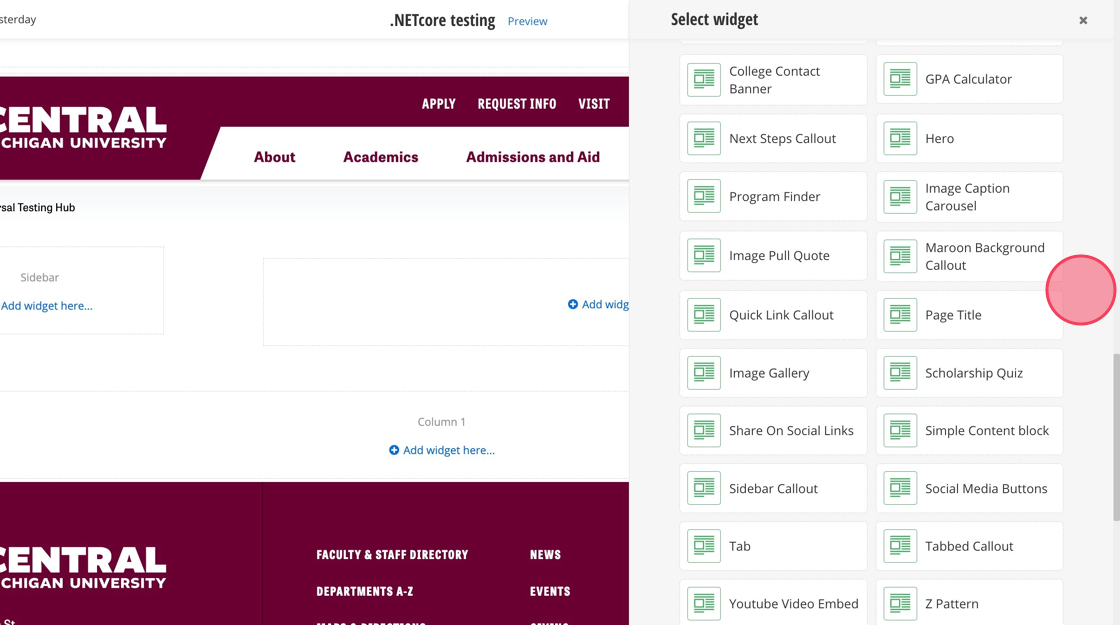This screenshot has height=625, width=1120.
Task: Pick the Tab widget icon
Action: (x=704, y=546)
